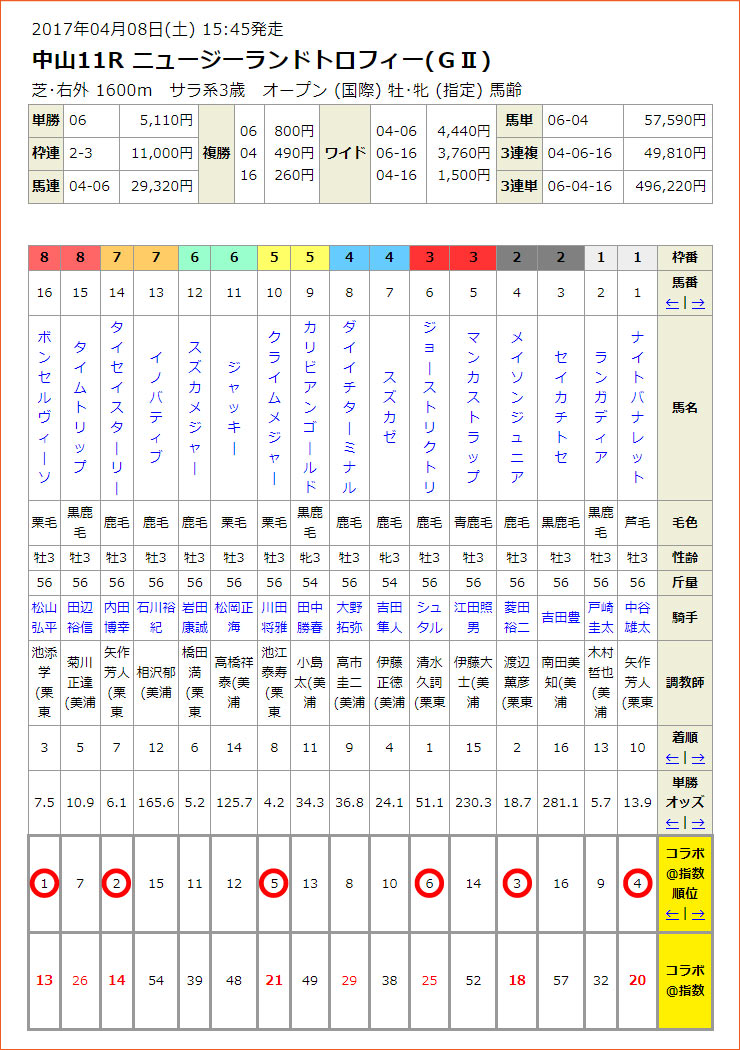Screen dimensions: 740x1050
Task: Select the コラボ@指数 value 57
Action: point(561,980)
